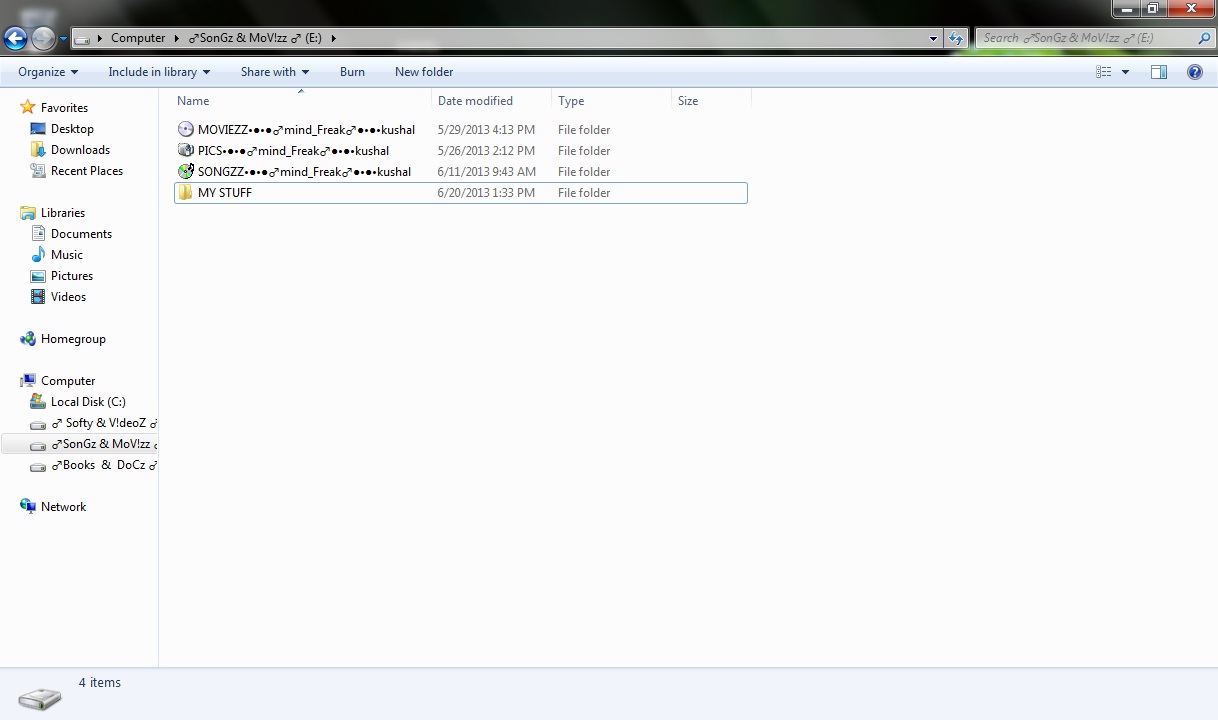Image resolution: width=1218 pixels, height=720 pixels.
Task: Open Local Disk (C:) drive
Action: (88, 402)
